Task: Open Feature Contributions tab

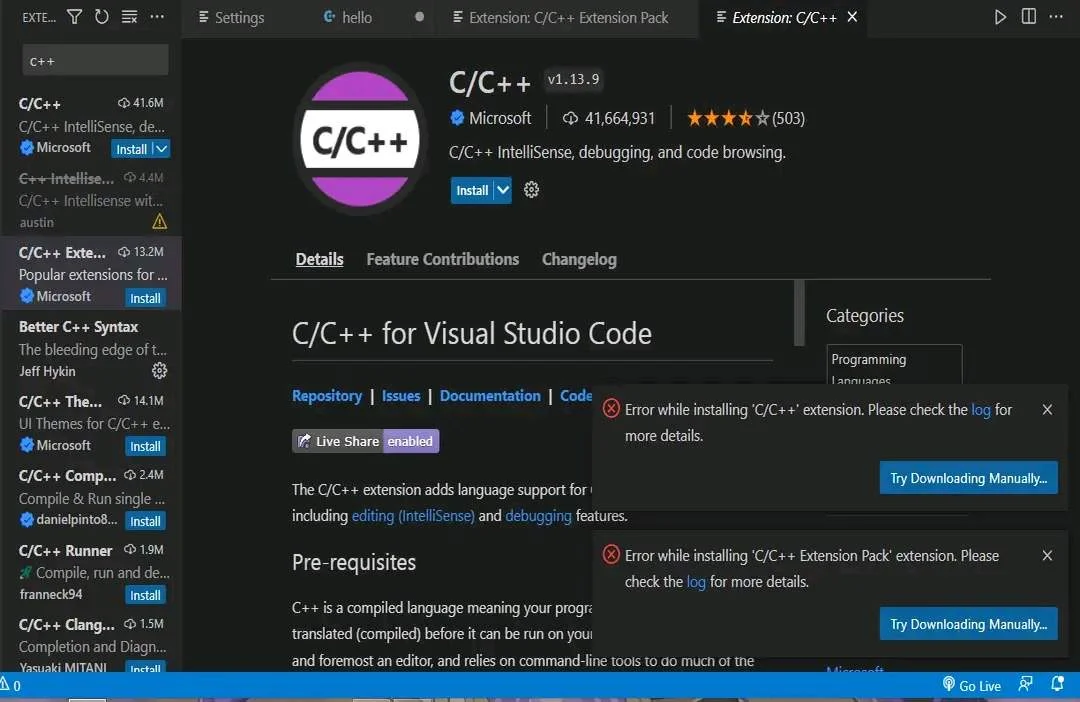Action: coord(443,259)
